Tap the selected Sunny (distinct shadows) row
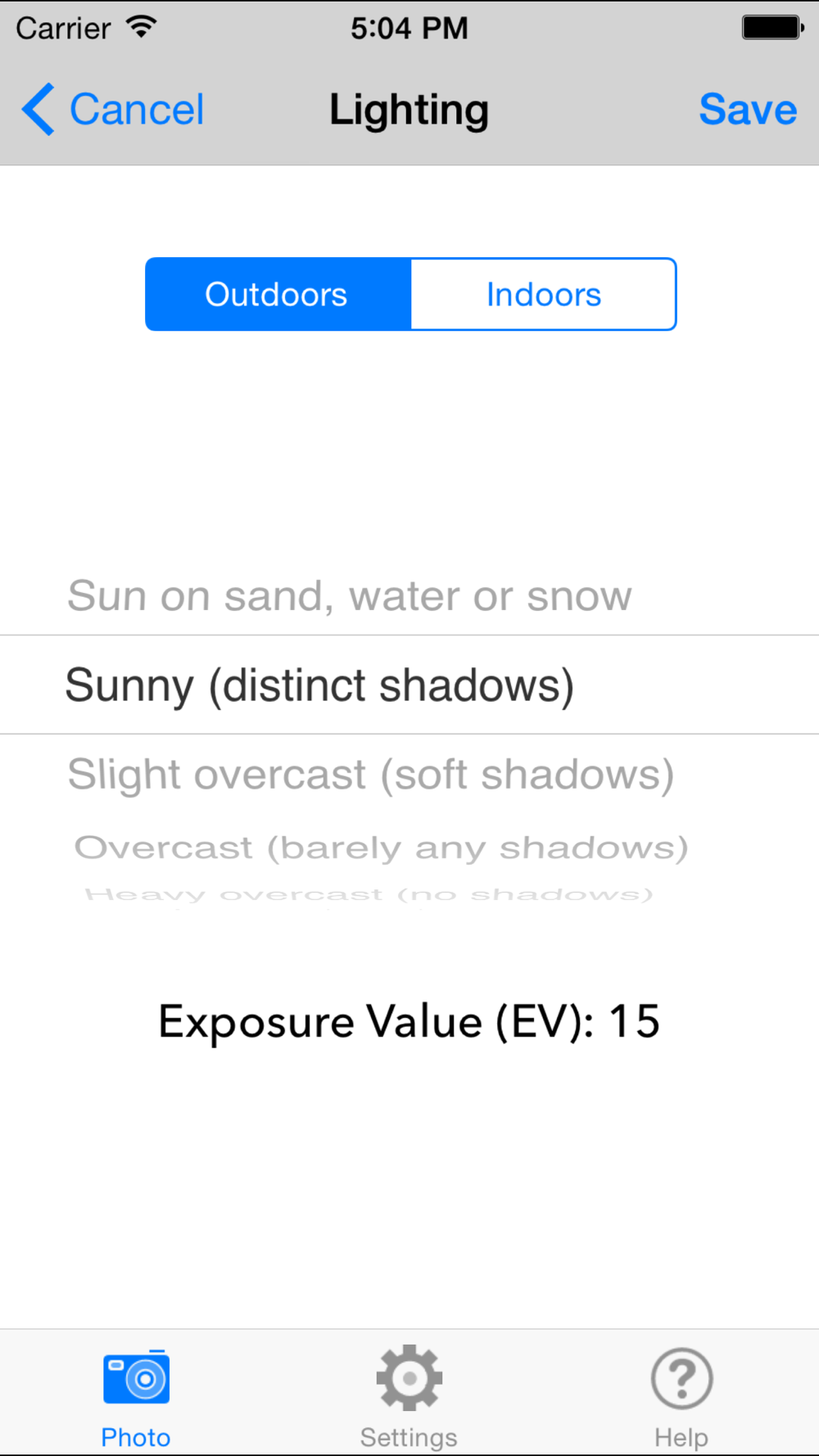This screenshot has height=1456, width=819. [409, 685]
